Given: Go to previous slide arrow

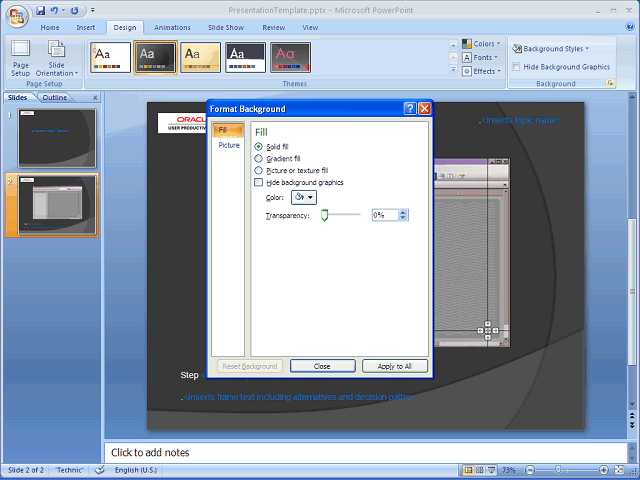Looking at the screenshot, I should pos(632,416).
